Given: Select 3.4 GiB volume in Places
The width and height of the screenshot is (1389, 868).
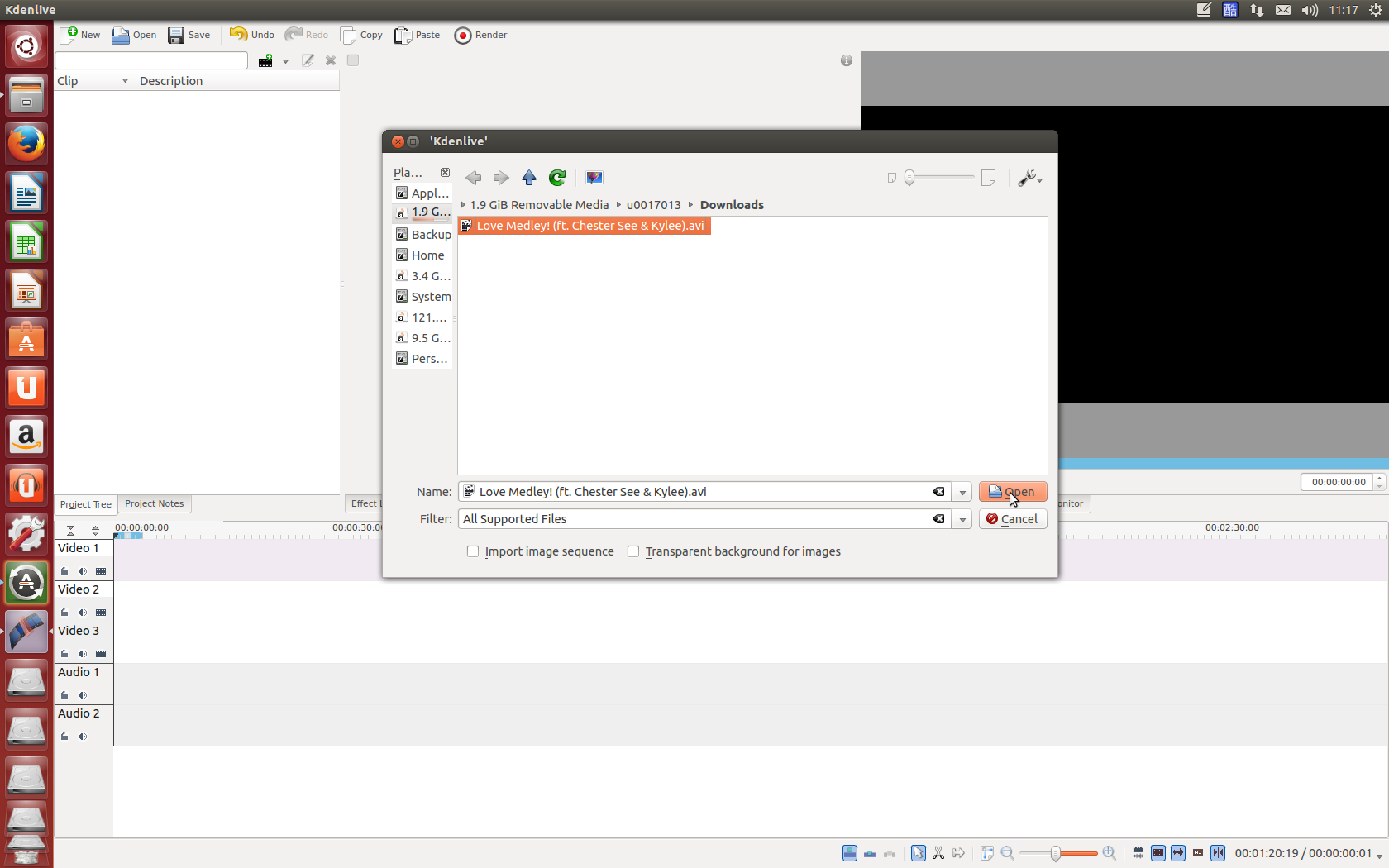Looking at the screenshot, I should pos(422,276).
